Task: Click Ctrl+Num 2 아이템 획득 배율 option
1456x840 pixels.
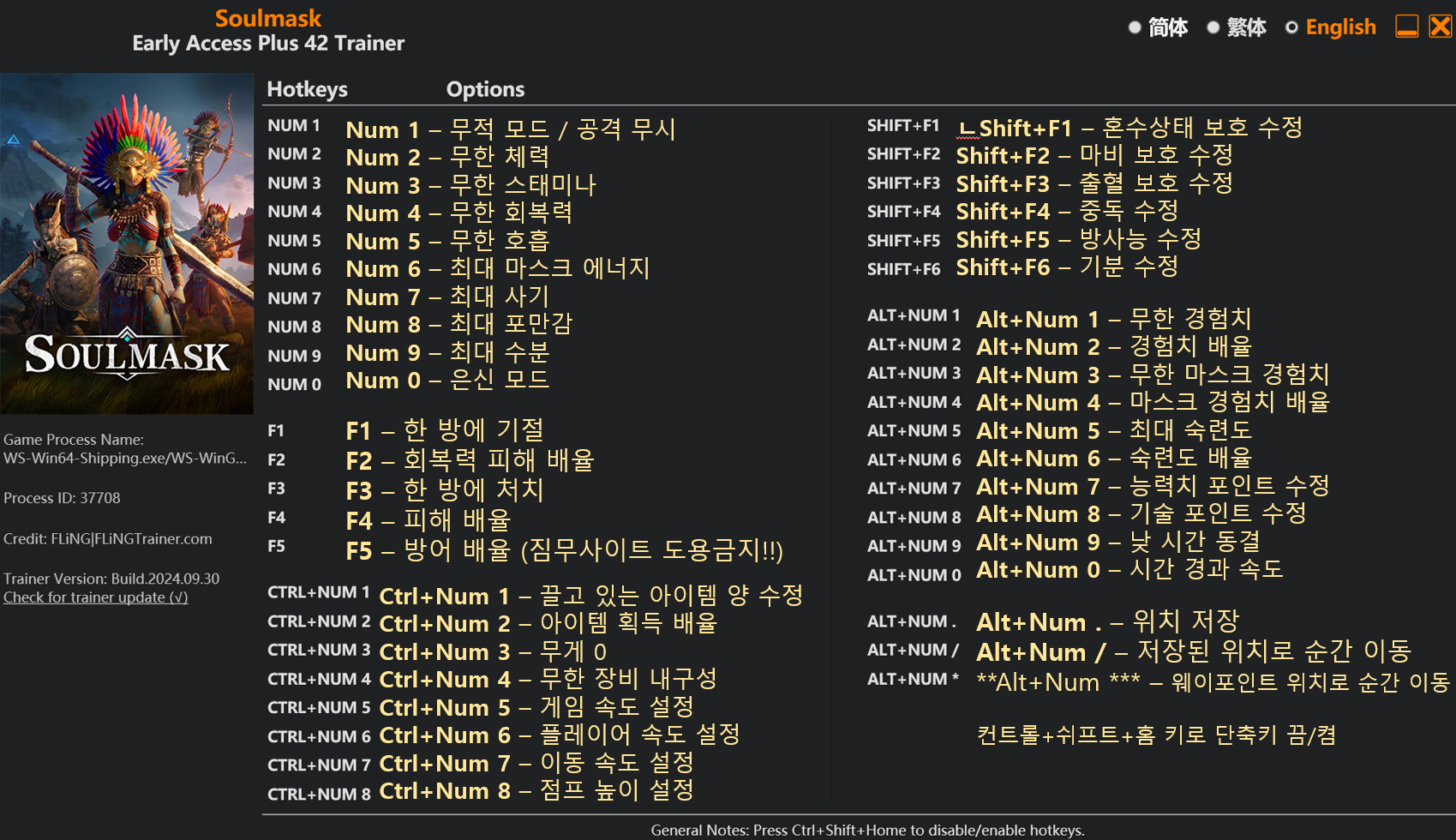Action: click(x=548, y=623)
